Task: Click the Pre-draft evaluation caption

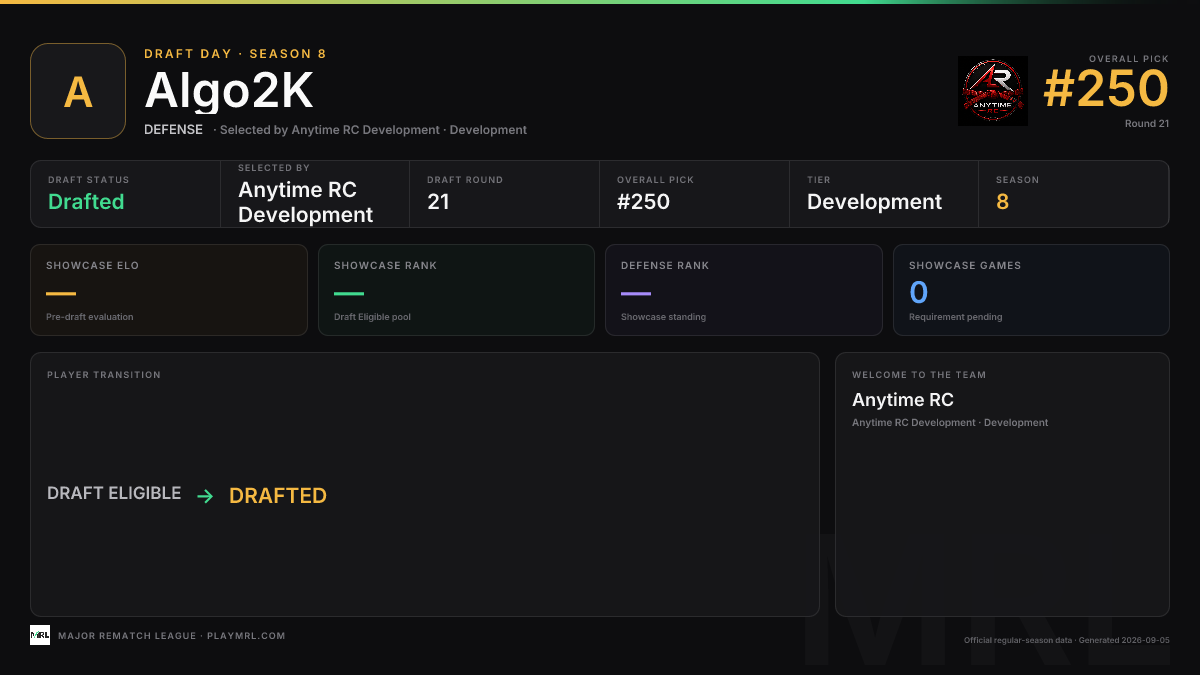Action: point(90,317)
